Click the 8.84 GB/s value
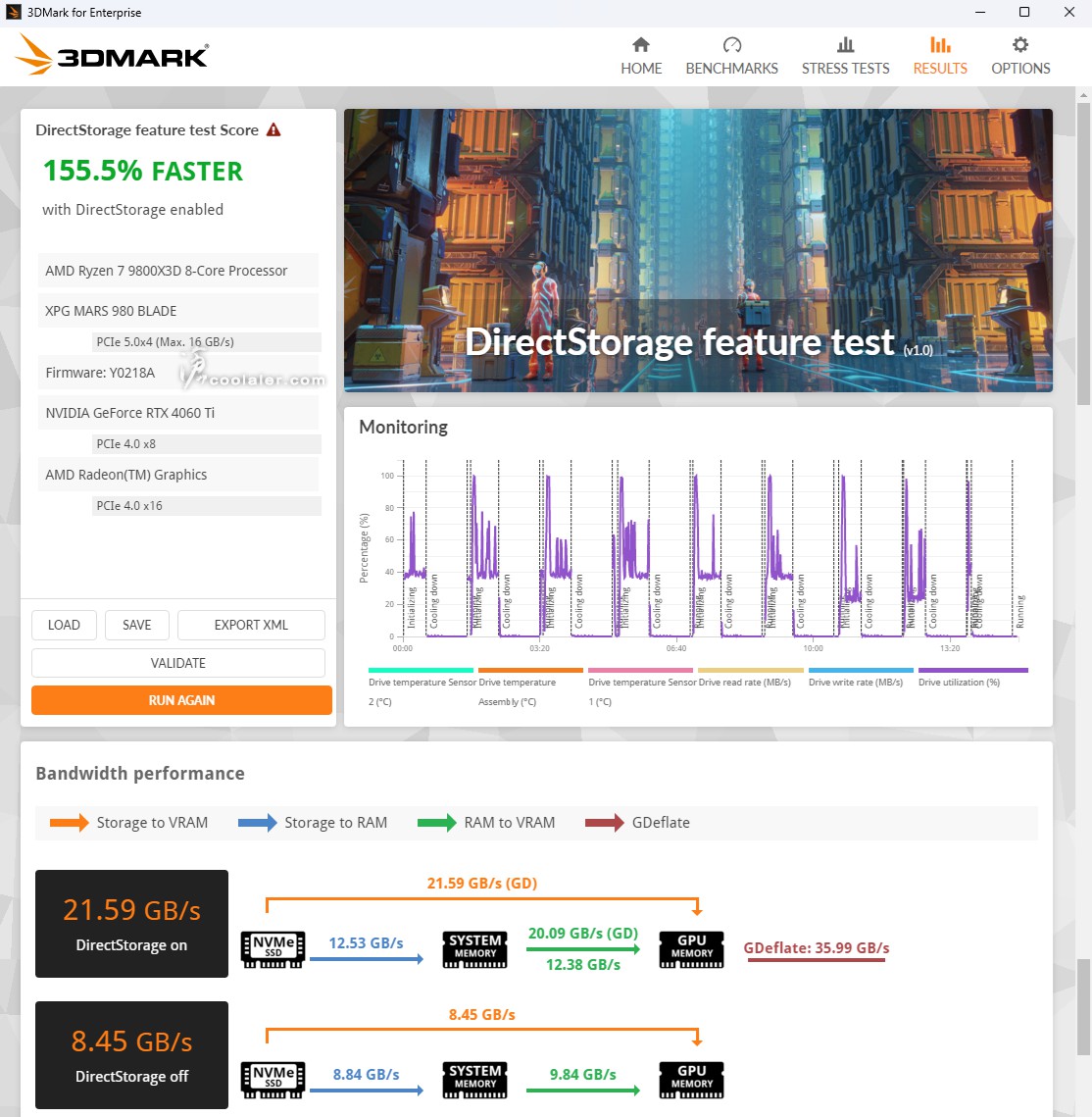The height and width of the screenshot is (1117, 1092). (366, 1074)
